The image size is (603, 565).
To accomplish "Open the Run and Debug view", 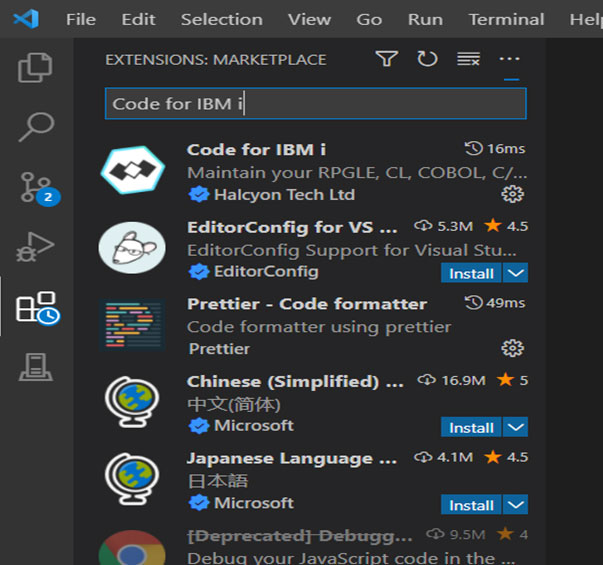I will [35, 247].
